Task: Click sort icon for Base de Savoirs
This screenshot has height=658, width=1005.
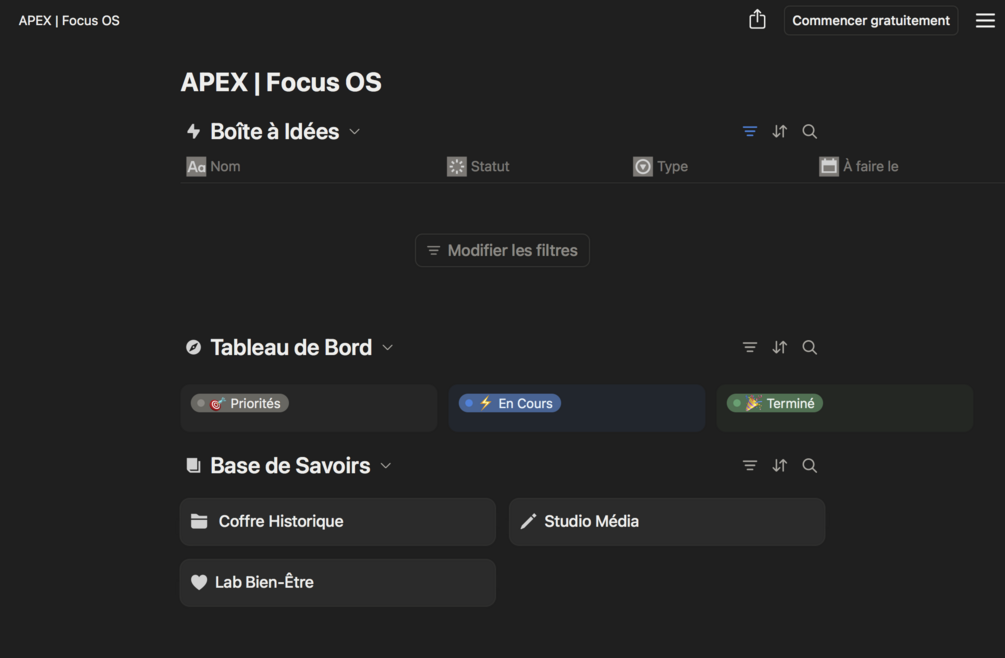Action: click(x=779, y=465)
